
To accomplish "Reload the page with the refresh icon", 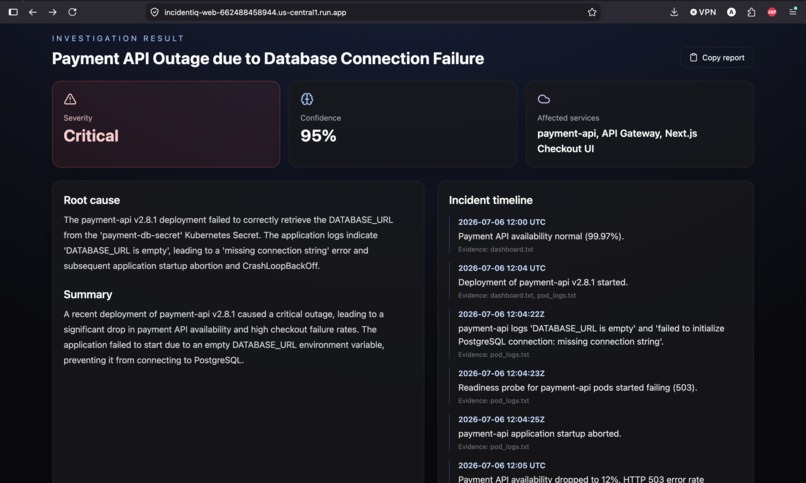I will pyautogui.click(x=72, y=12).
